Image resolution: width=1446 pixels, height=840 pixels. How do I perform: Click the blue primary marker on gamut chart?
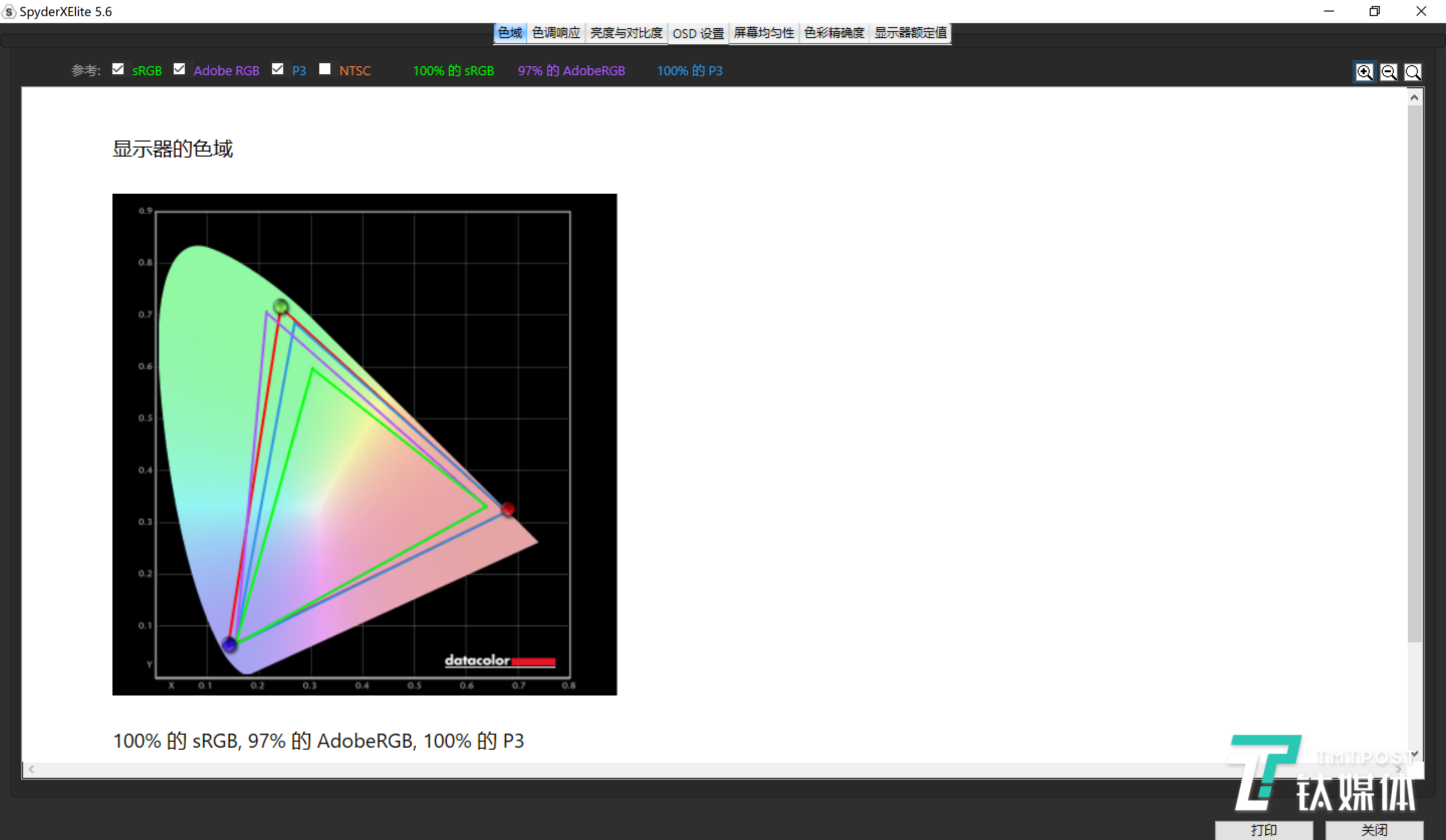point(229,644)
